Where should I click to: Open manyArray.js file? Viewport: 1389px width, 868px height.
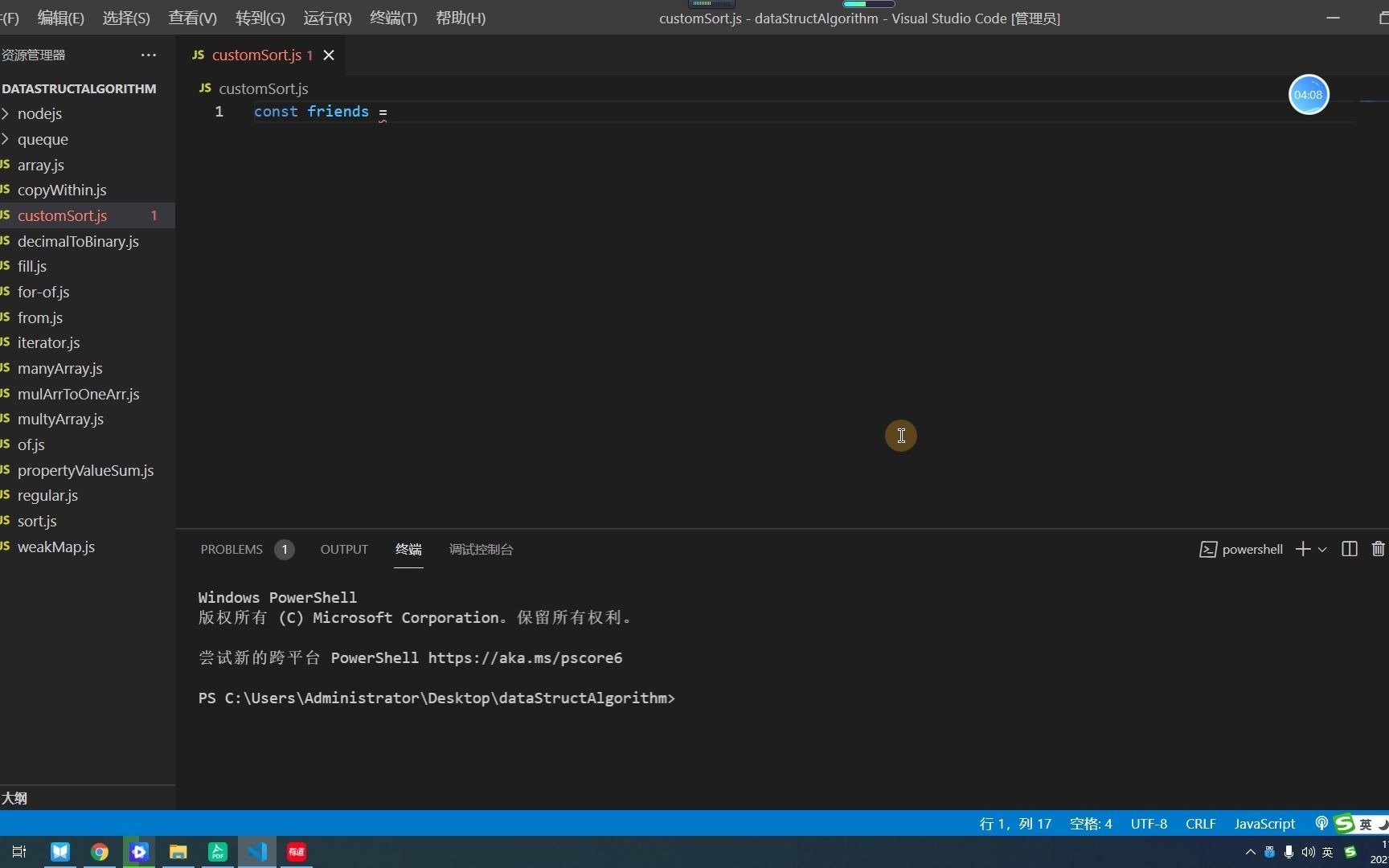(87, 368)
